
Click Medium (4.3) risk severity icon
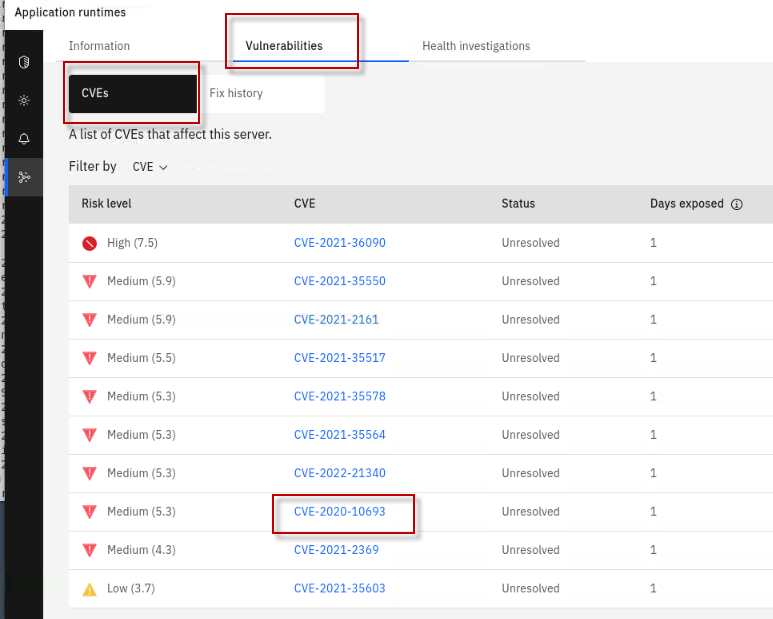click(91, 550)
